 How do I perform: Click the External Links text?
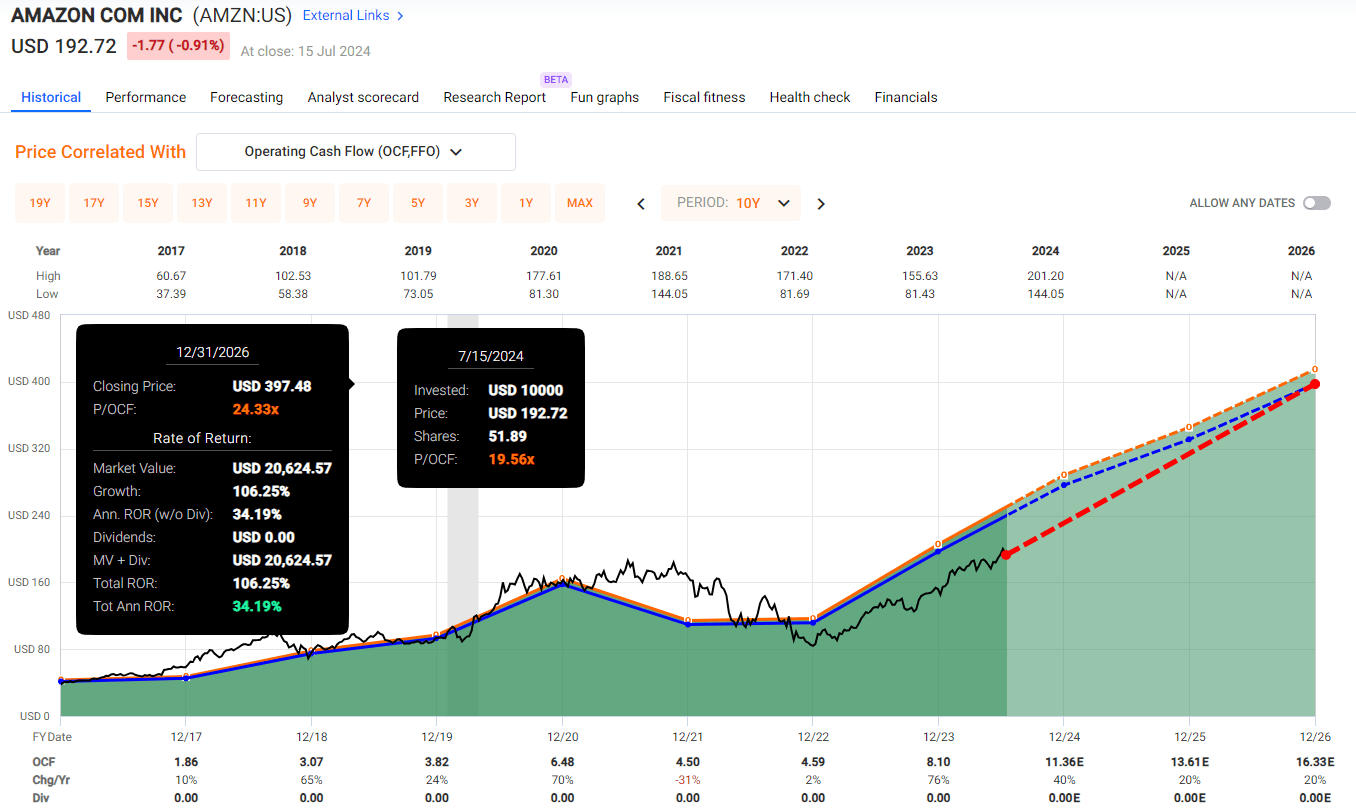pyautogui.click(x=345, y=16)
